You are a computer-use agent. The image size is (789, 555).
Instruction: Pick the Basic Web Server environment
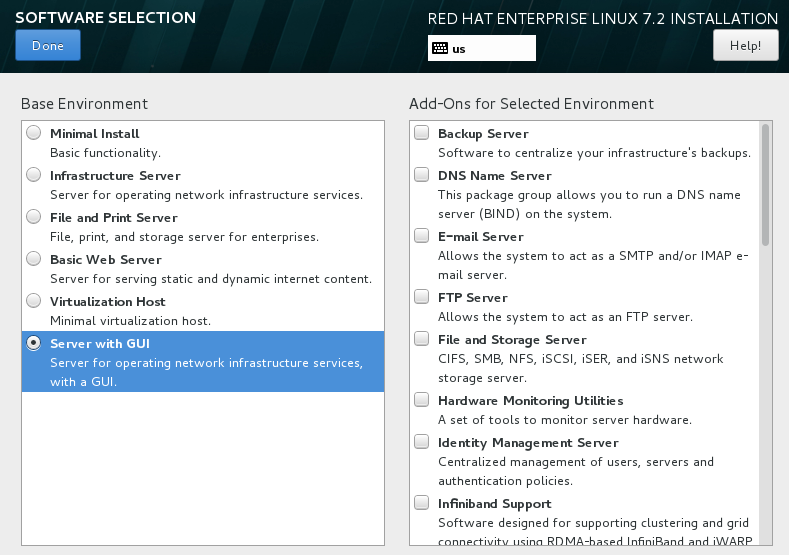(34, 259)
